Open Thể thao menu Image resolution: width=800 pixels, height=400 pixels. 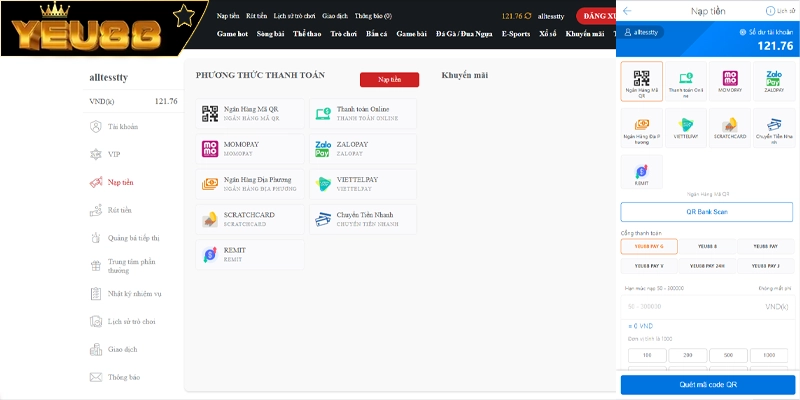click(307, 34)
